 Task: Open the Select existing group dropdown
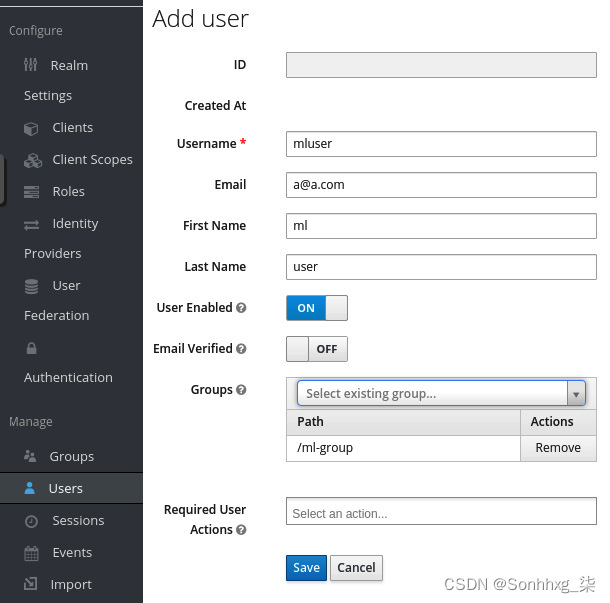[x=441, y=393]
